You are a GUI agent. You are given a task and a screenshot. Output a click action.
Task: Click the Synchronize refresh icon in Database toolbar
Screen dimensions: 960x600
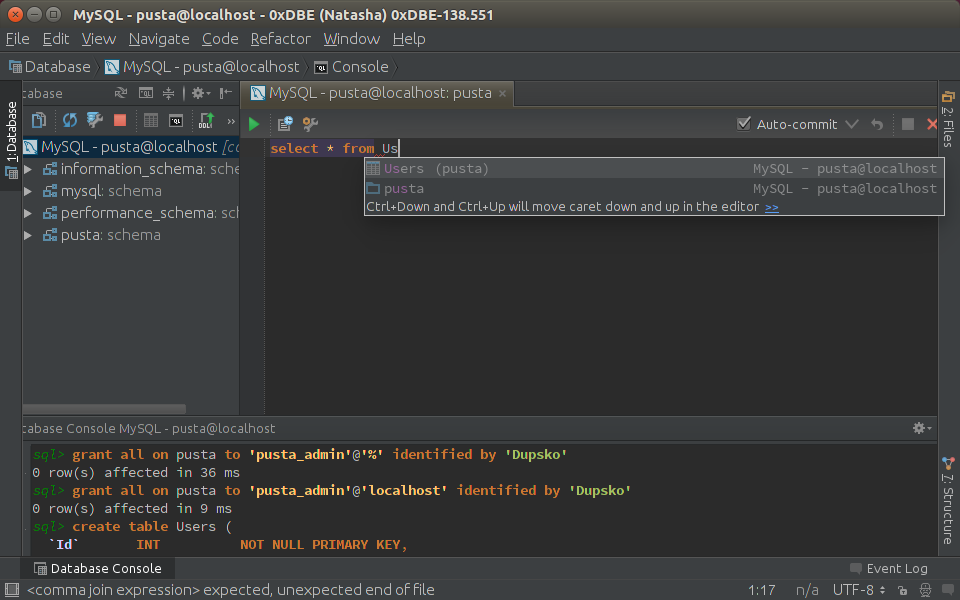coord(70,120)
